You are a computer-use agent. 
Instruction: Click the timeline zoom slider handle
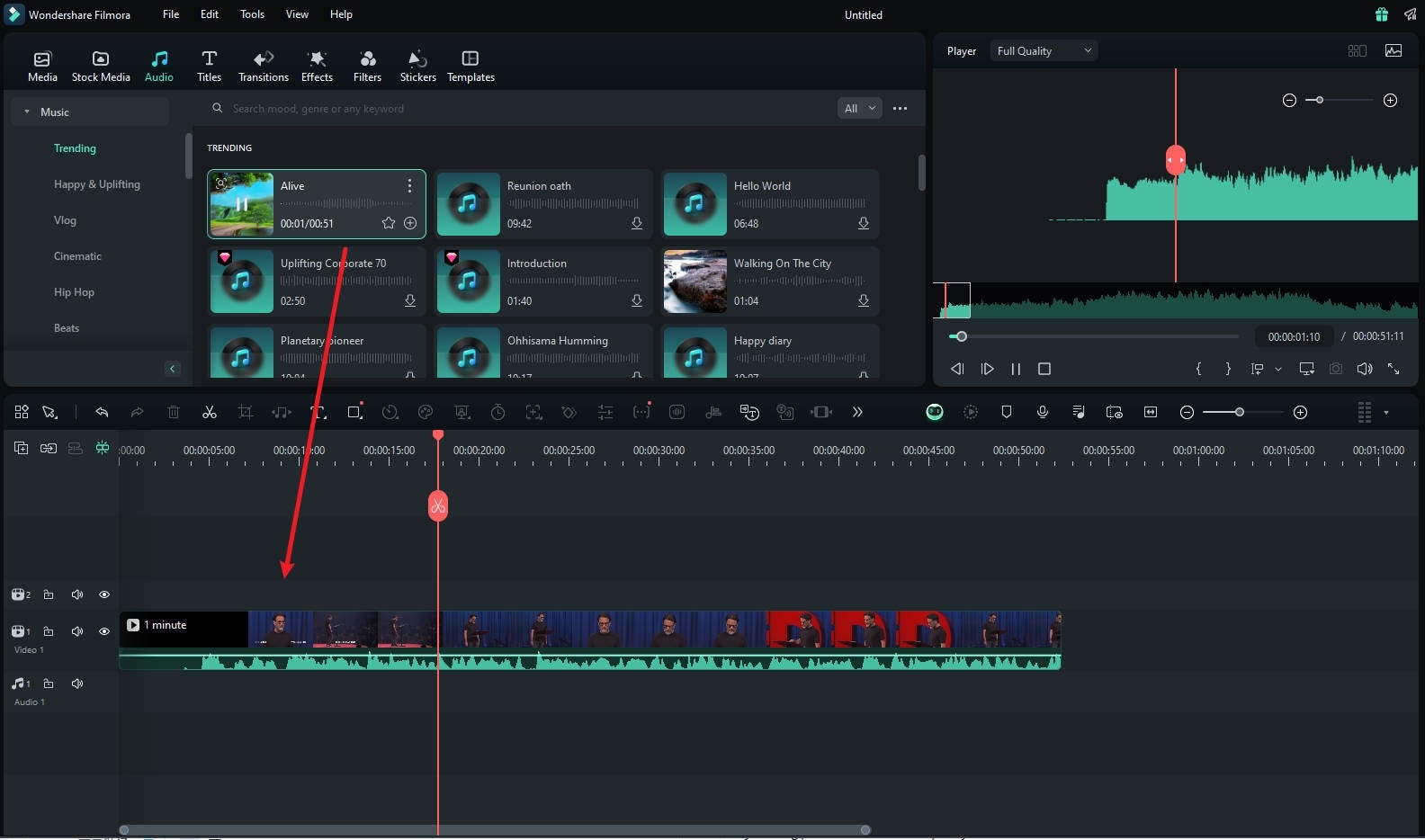(x=1240, y=412)
